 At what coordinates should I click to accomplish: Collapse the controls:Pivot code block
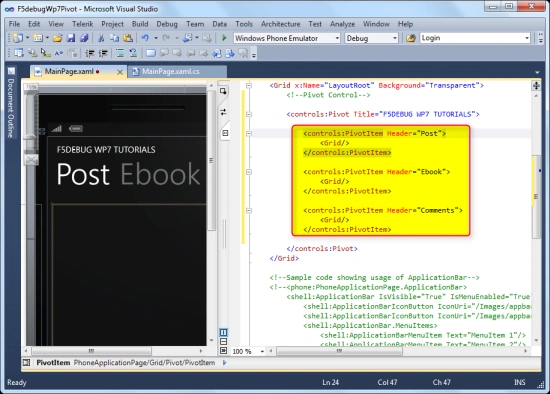[x=249, y=114]
